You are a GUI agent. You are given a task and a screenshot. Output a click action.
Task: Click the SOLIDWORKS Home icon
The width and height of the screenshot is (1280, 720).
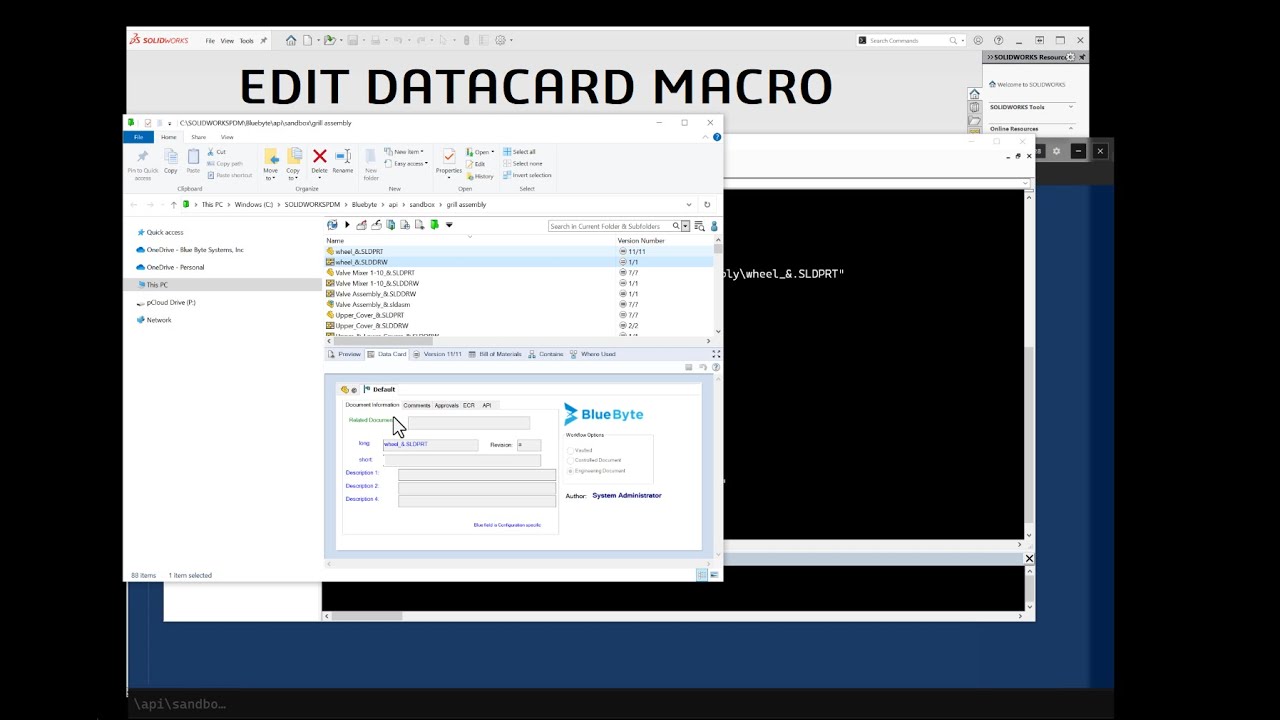(291, 41)
